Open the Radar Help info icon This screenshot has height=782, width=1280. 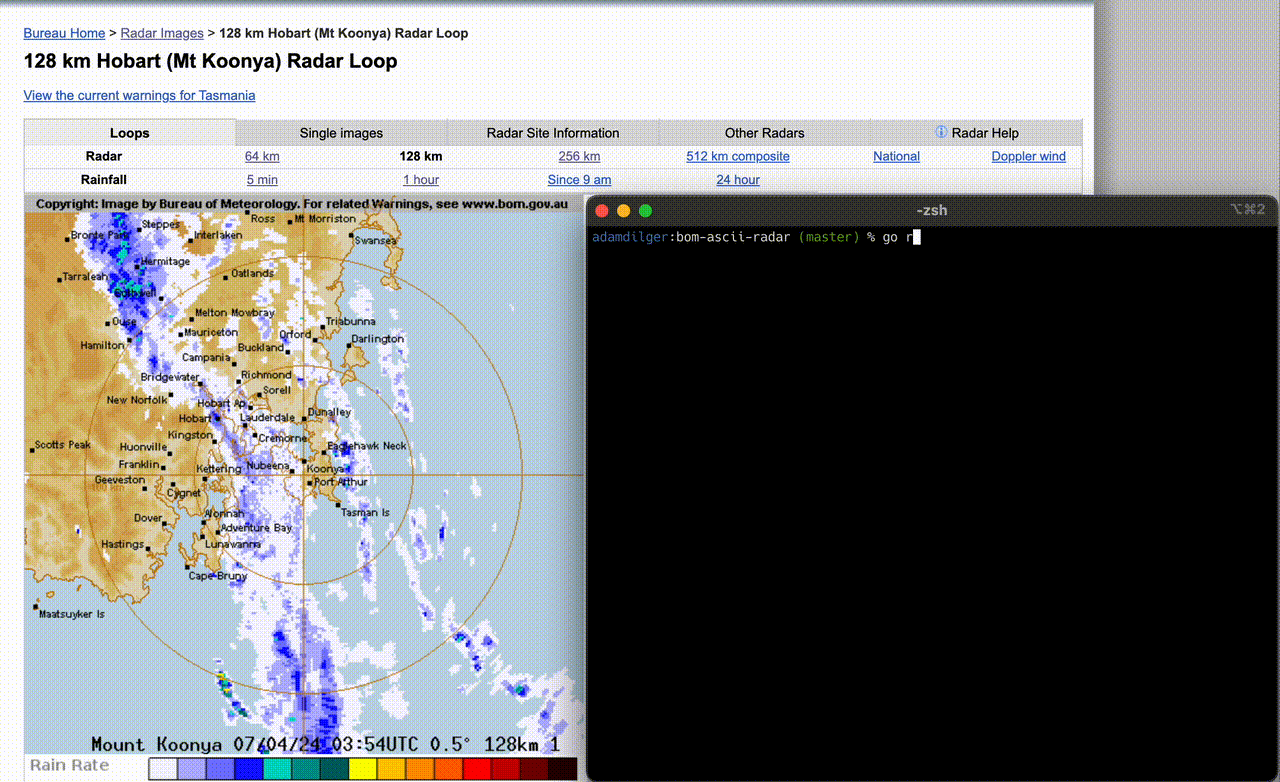941,132
